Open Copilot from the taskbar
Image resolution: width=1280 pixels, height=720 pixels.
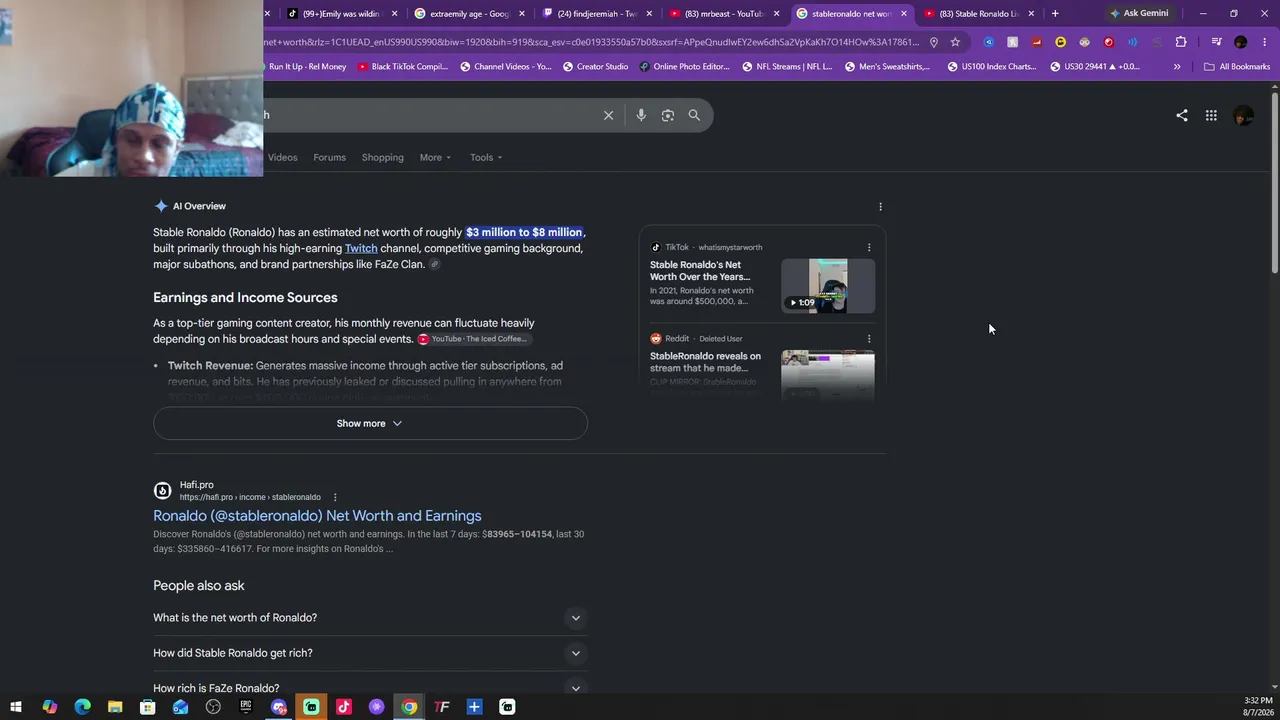point(50,707)
